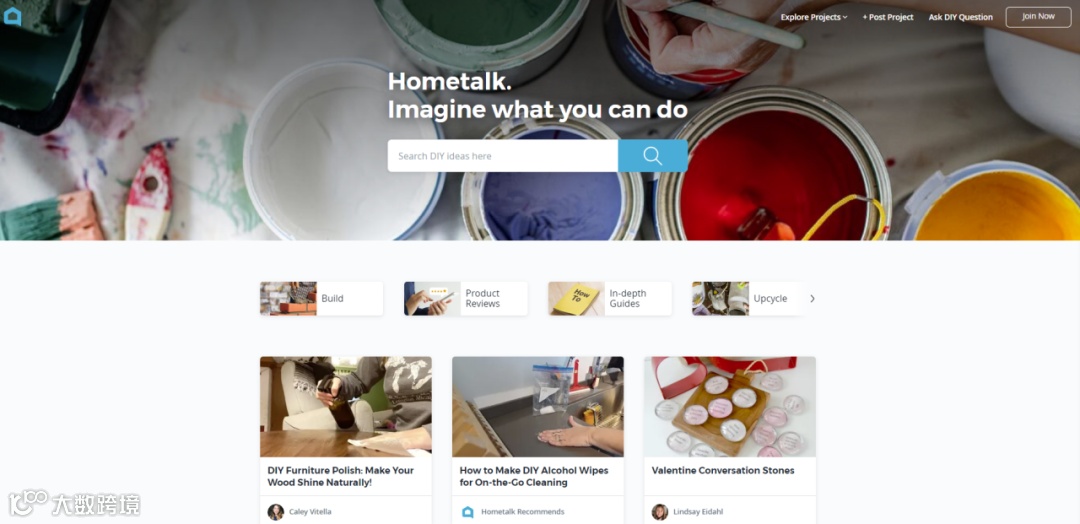Open Valentine Conversation Stones title link
Screen dimensions: 1080x524
[x=723, y=470]
